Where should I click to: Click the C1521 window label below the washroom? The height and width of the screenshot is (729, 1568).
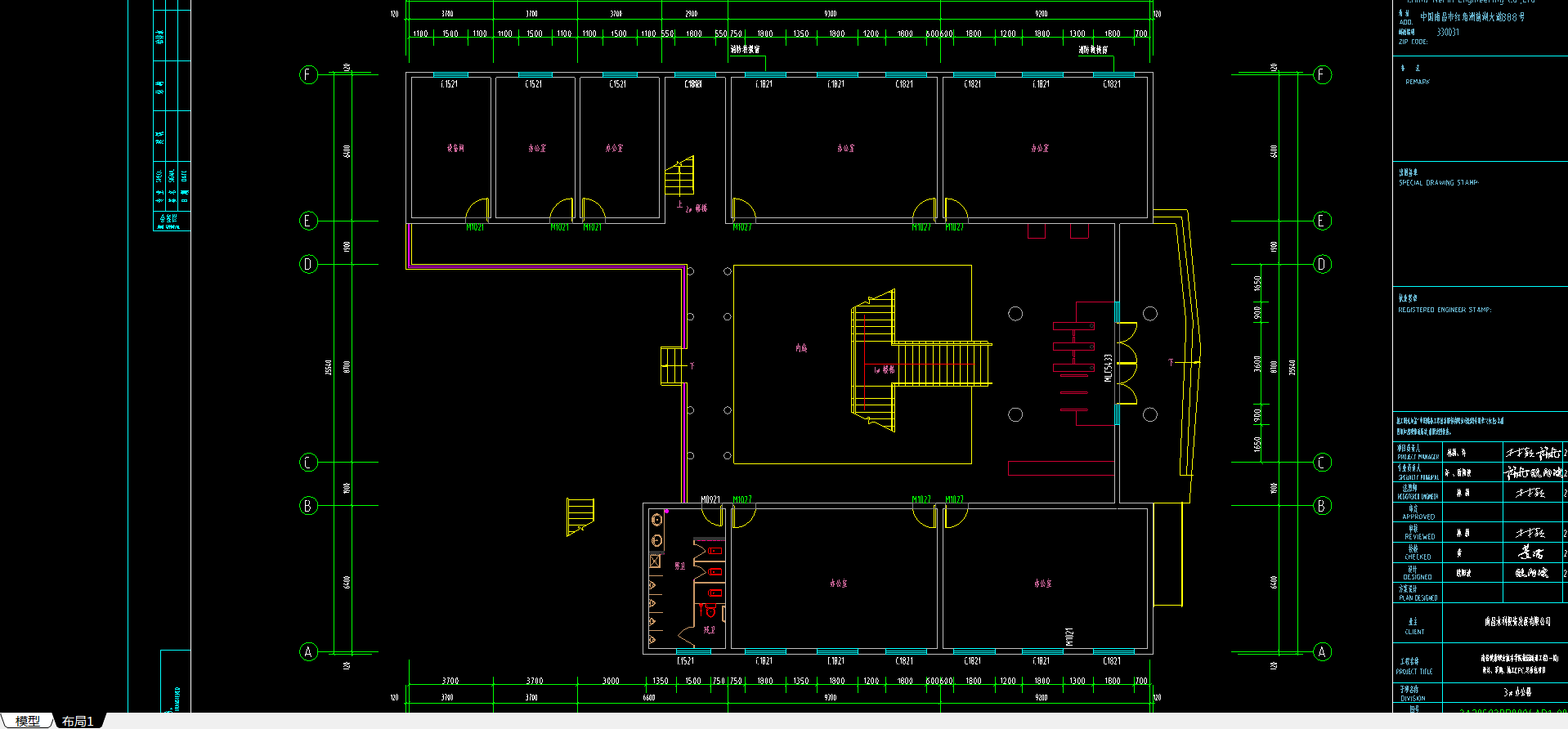point(685,660)
